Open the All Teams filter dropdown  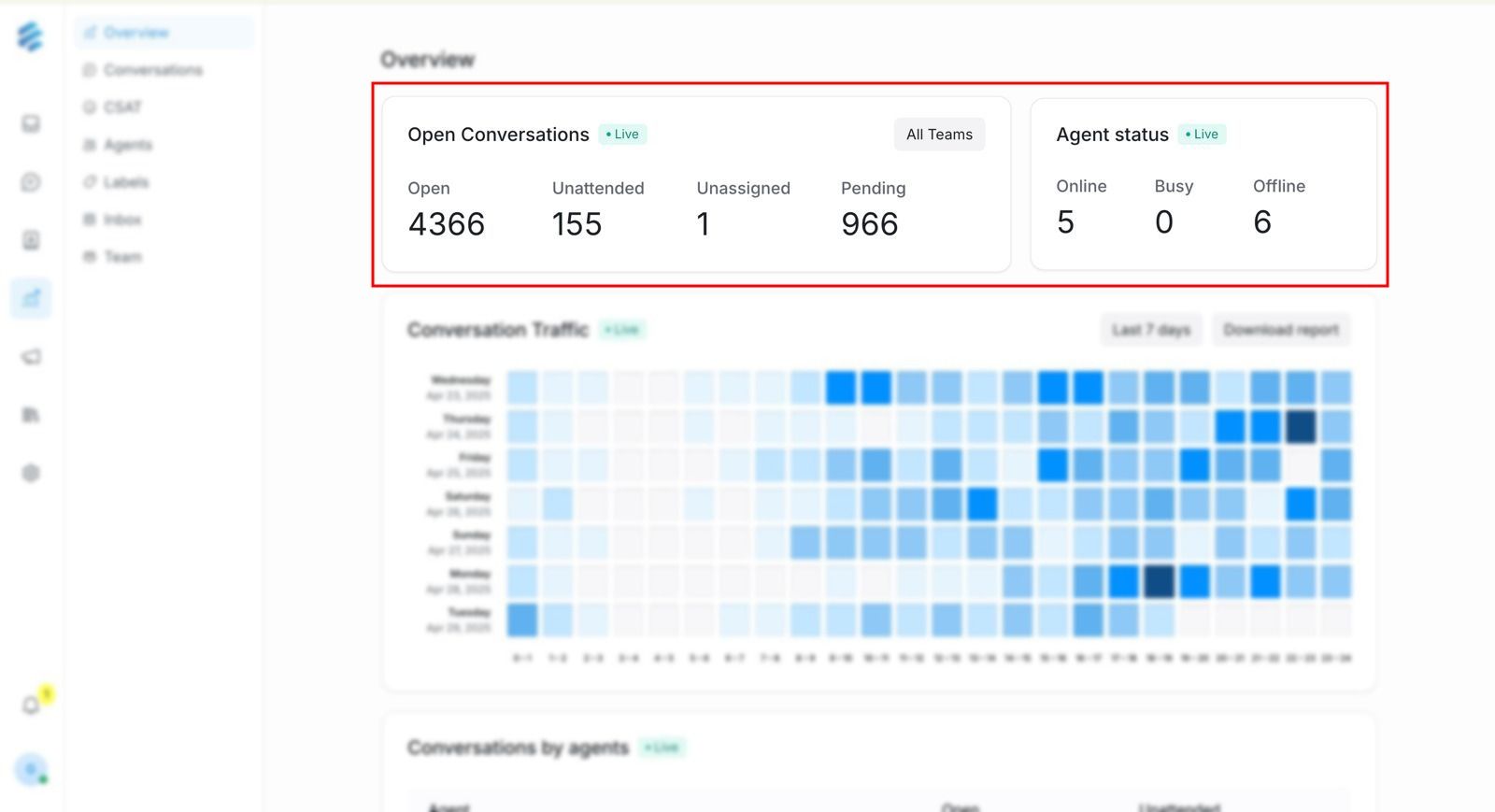(x=939, y=135)
